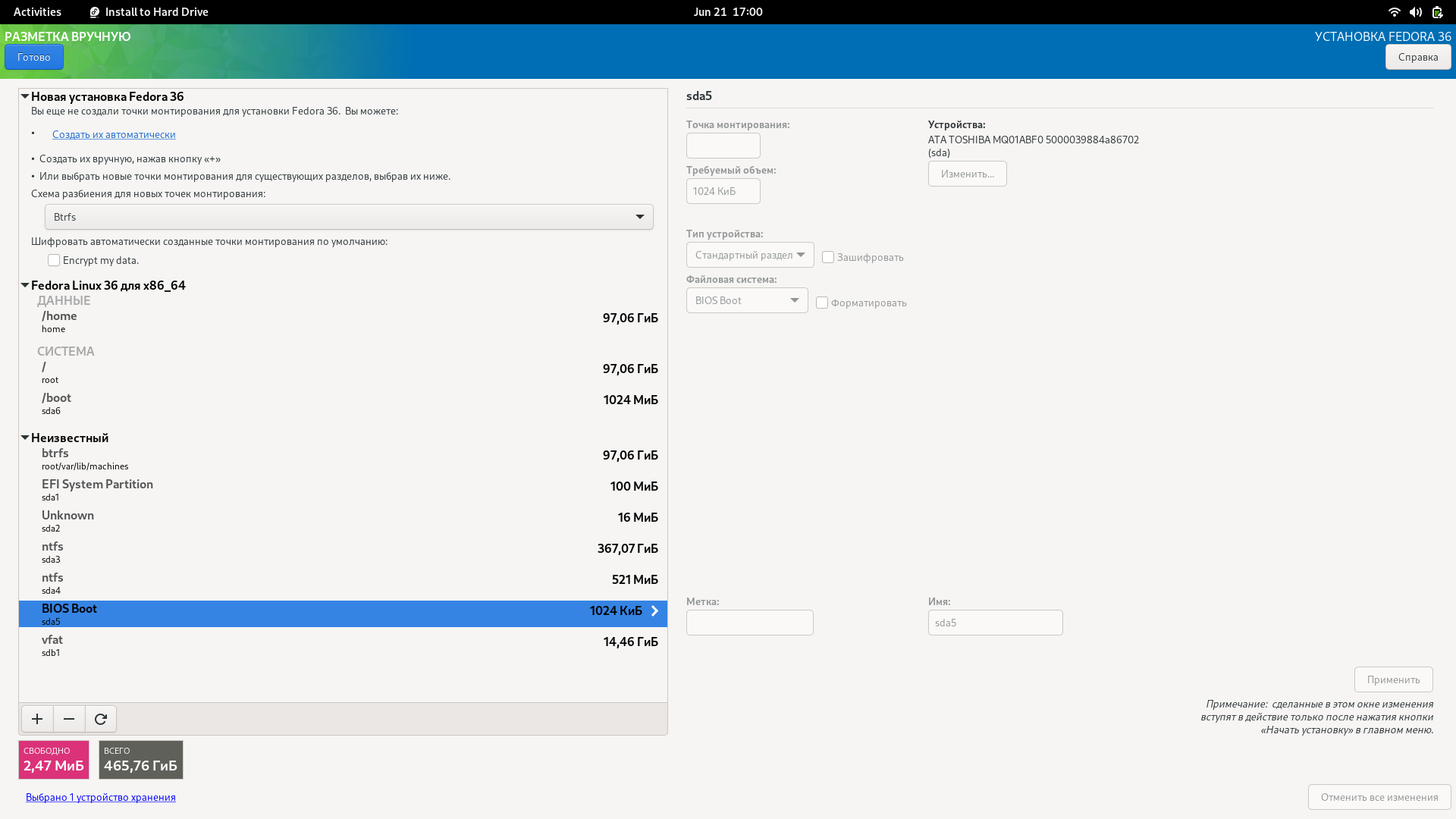This screenshot has width=1456, height=819.
Task: Click the Install to Hard Drive app icon
Action: coord(95,12)
